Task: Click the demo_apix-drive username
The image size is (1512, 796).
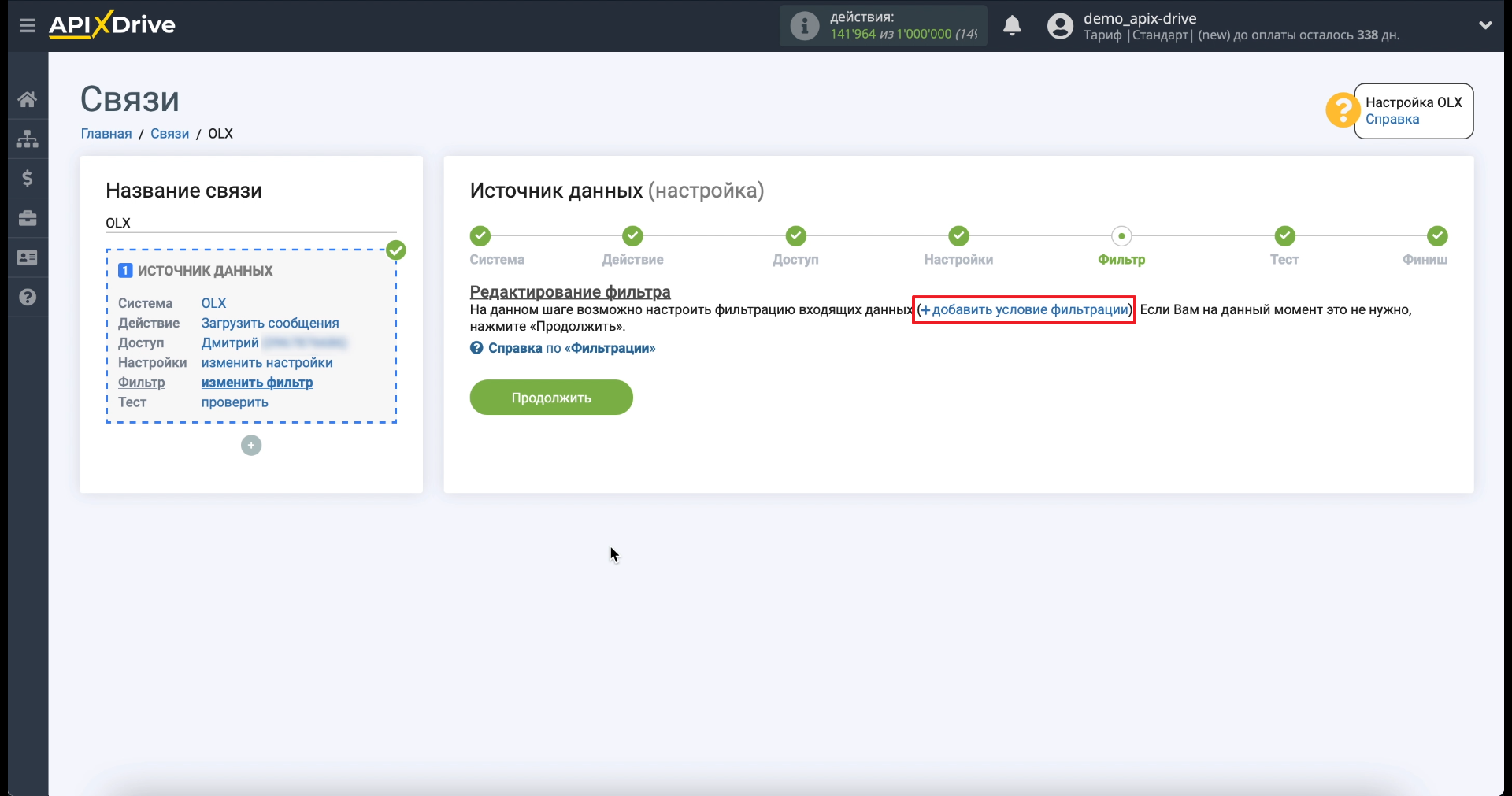Action: click(x=1140, y=18)
